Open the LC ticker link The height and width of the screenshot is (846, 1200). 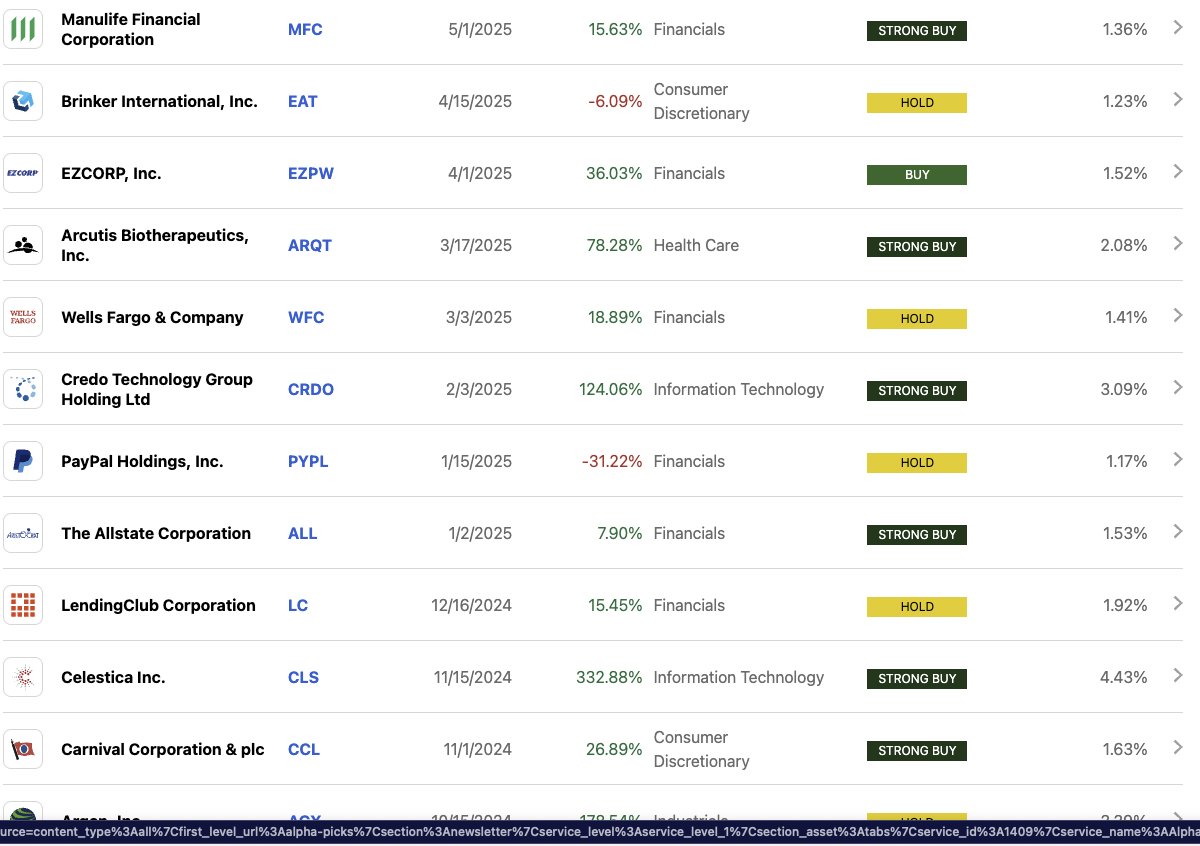[298, 606]
